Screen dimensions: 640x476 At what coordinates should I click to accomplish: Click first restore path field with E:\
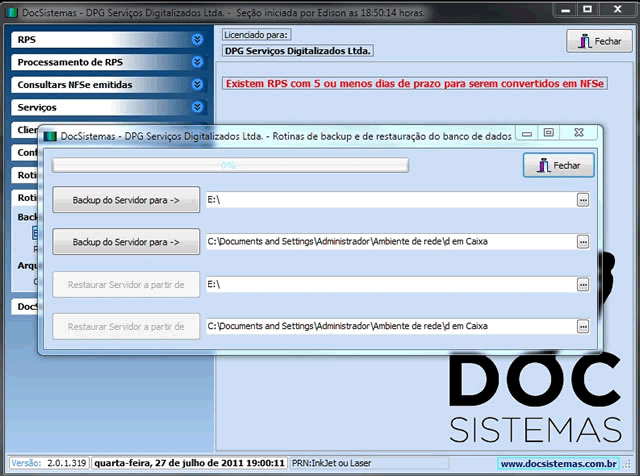391,284
